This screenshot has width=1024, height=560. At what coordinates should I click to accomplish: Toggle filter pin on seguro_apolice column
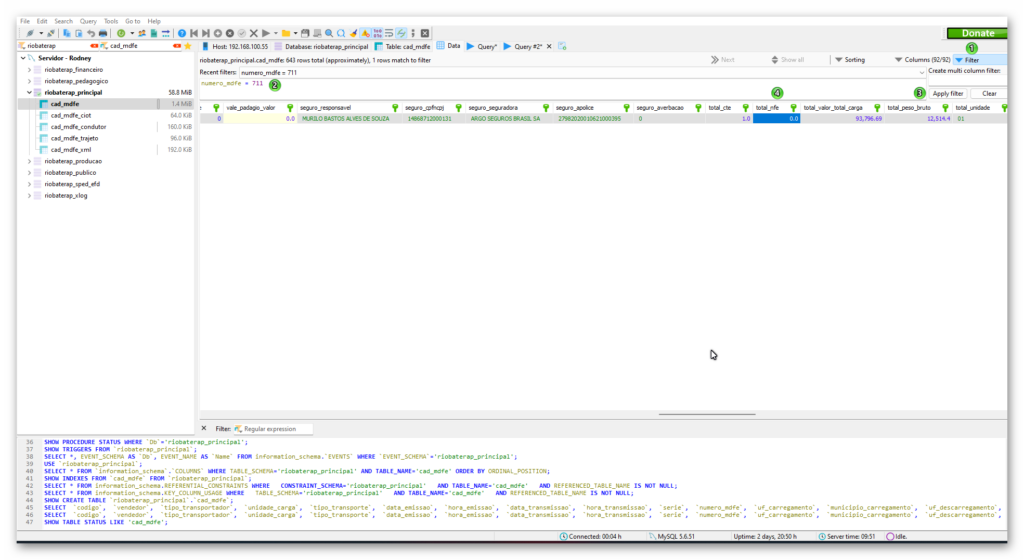tap(626, 108)
